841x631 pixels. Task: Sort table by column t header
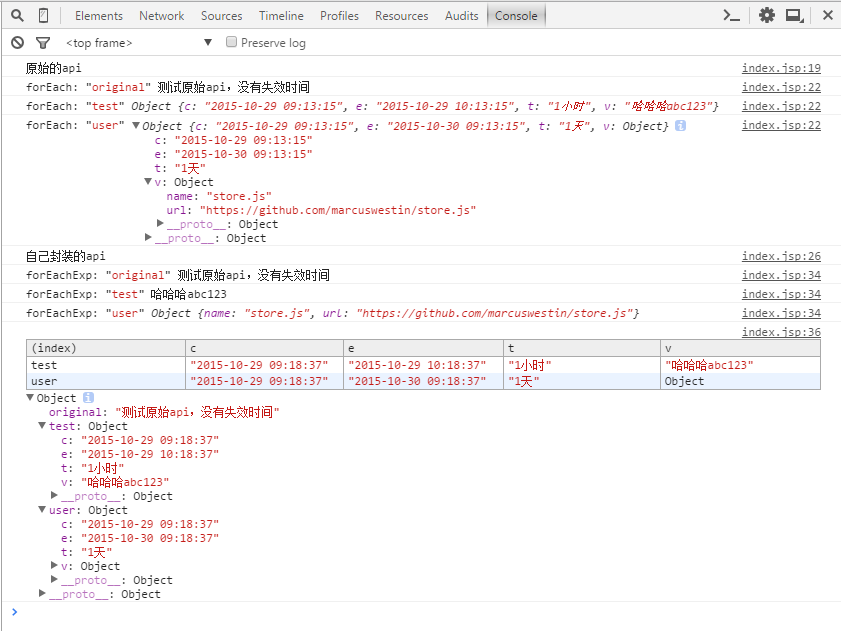coord(582,348)
